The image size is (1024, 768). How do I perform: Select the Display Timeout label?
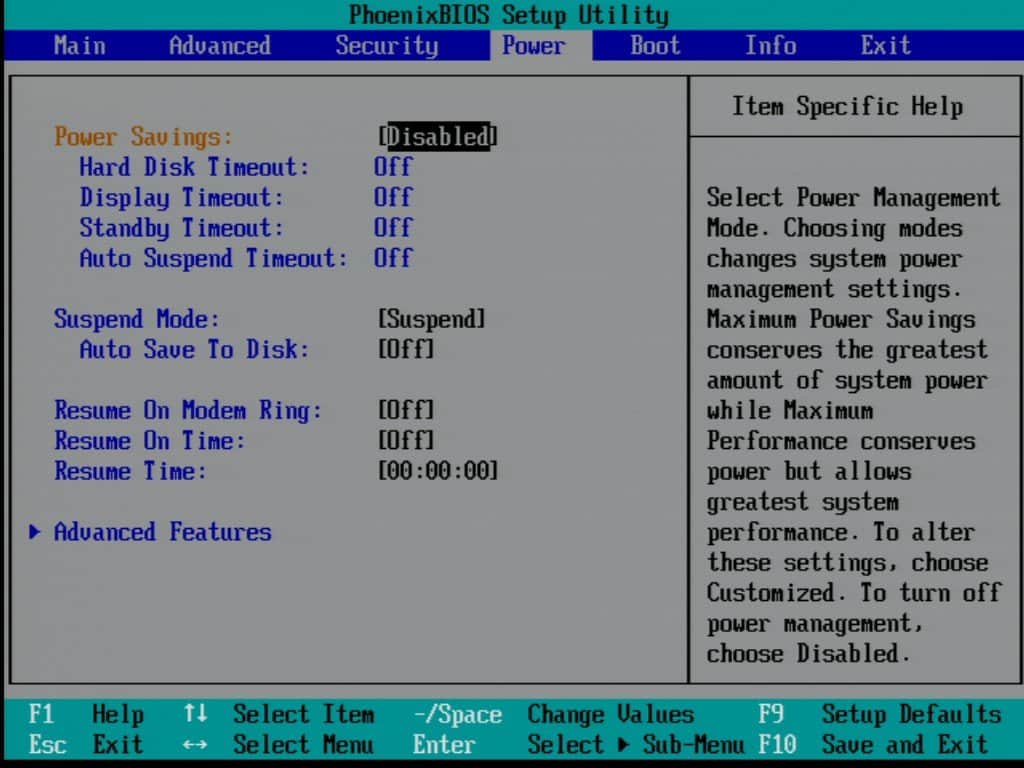pos(182,198)
